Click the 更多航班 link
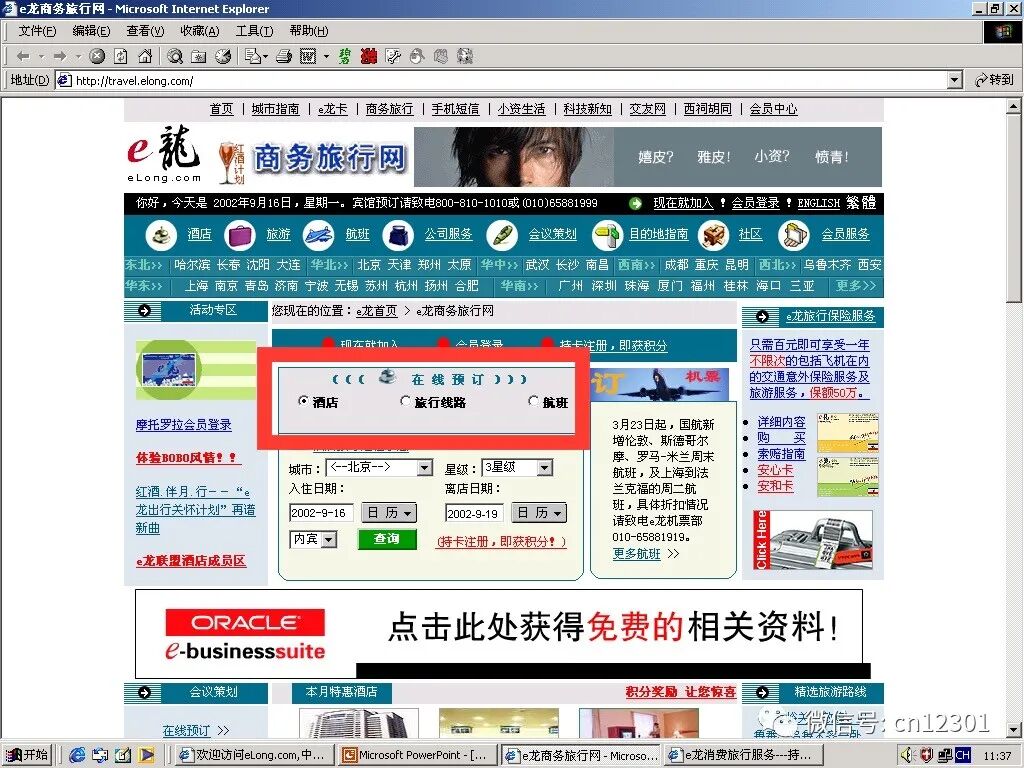Viewport: 1024px width, 768px height. click(x=637, y=554)
